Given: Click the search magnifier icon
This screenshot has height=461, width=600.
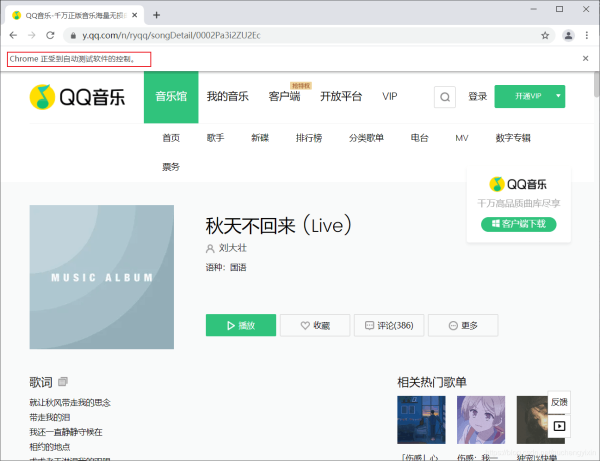Looking at the screenshot, I should 445,97.
